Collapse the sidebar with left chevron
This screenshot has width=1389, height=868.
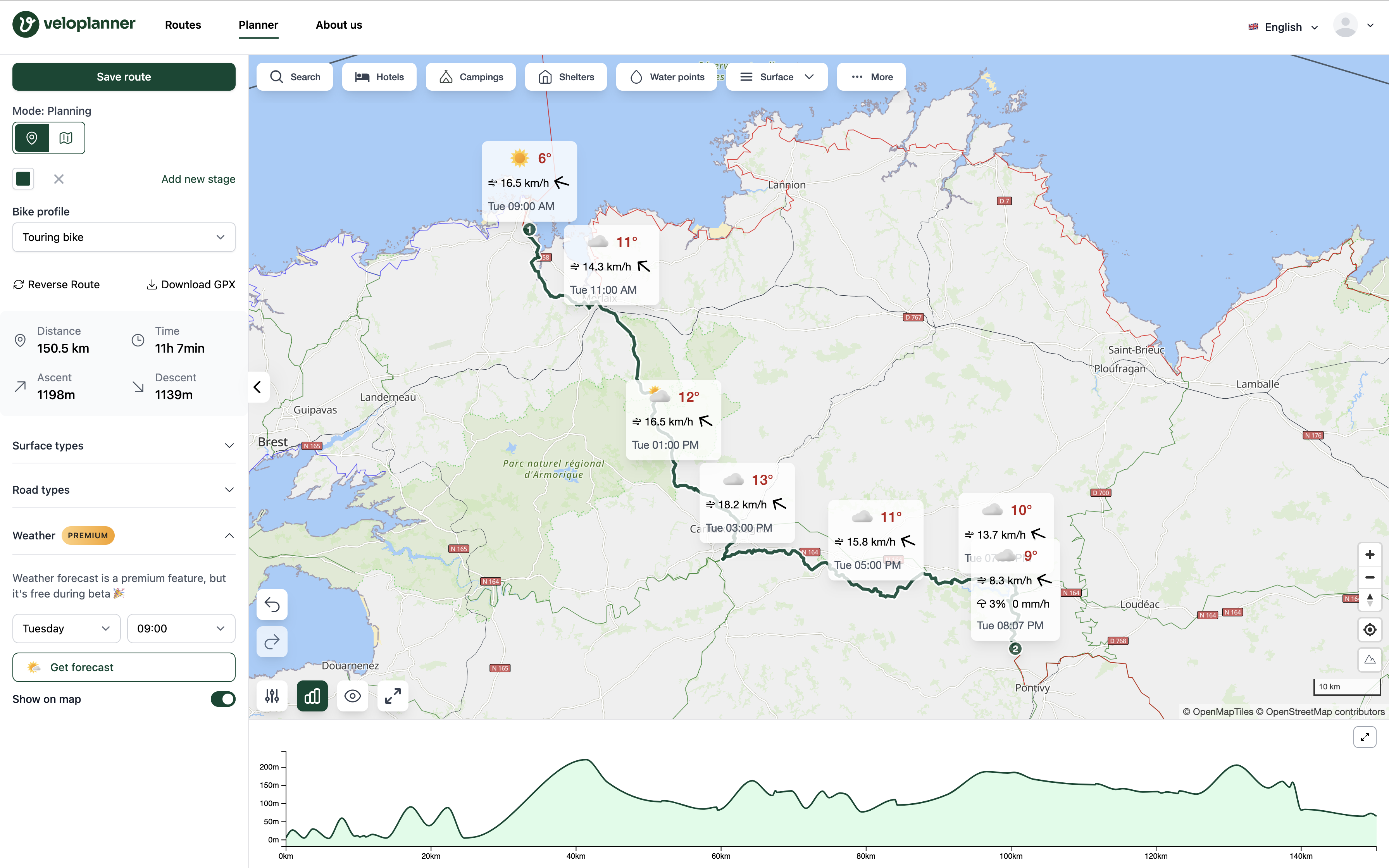(x=258, y=387)
